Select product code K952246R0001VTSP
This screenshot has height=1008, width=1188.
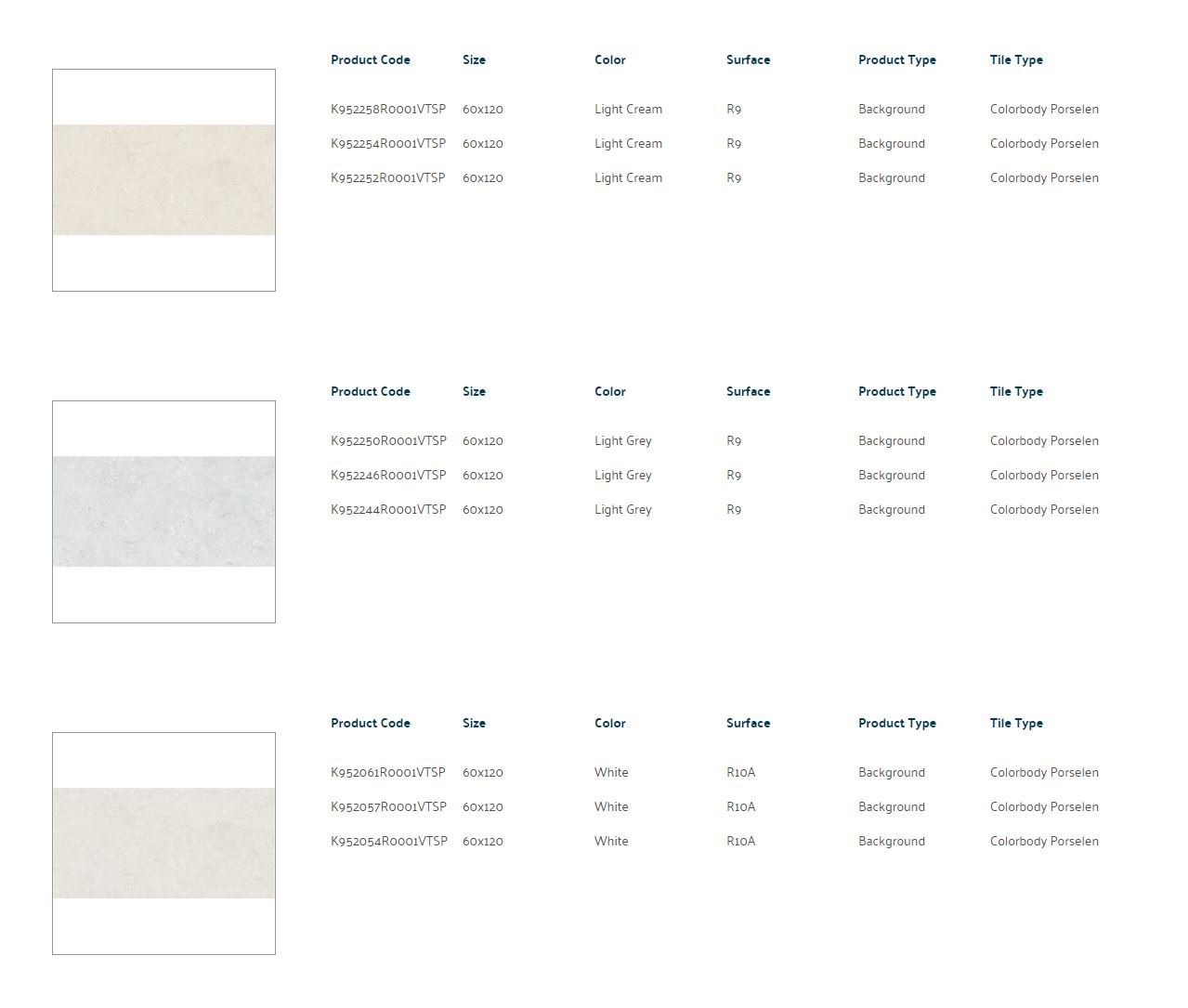(x=388, y=476)
